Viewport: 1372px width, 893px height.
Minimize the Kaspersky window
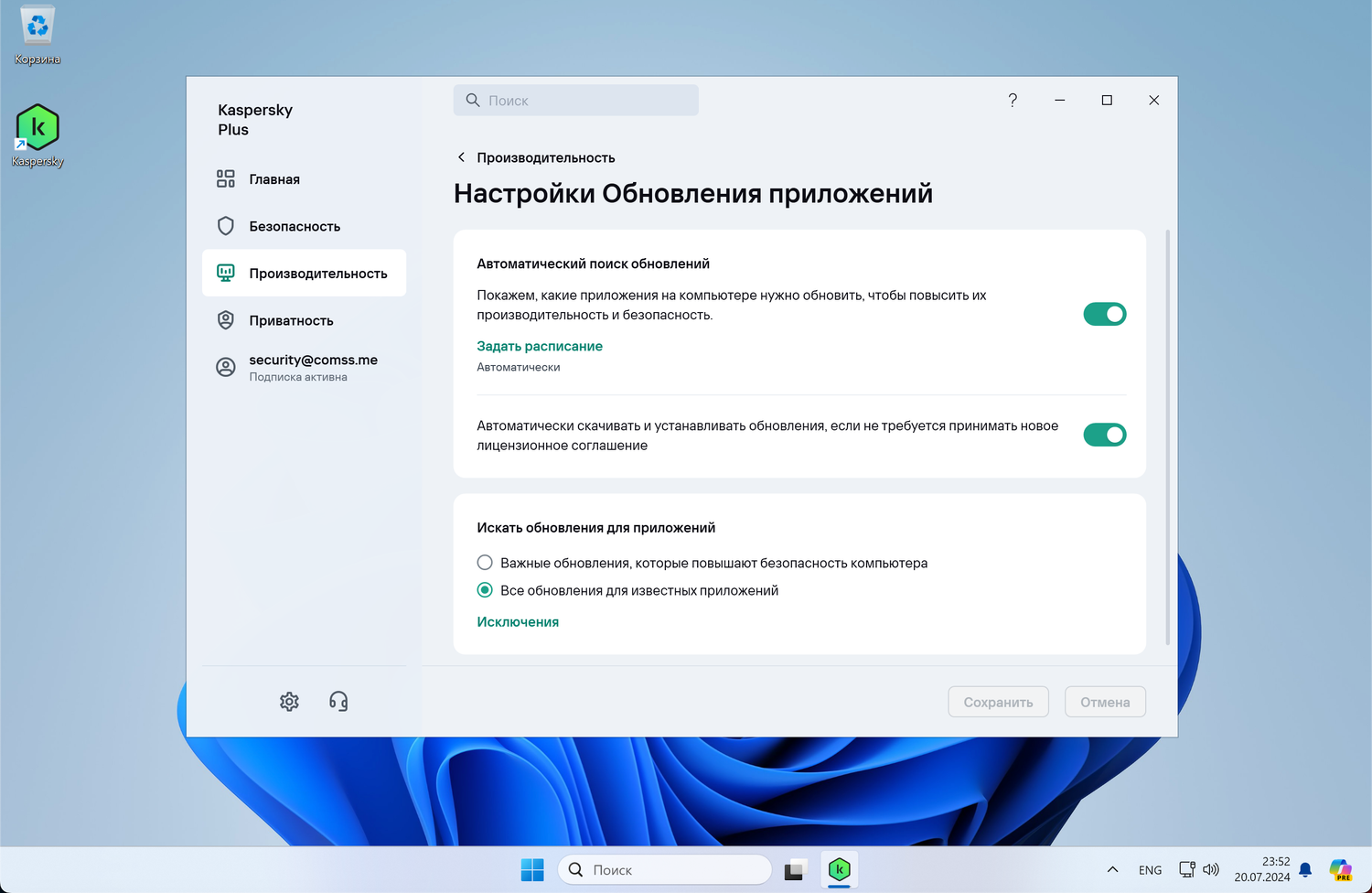click(1060, 101)
